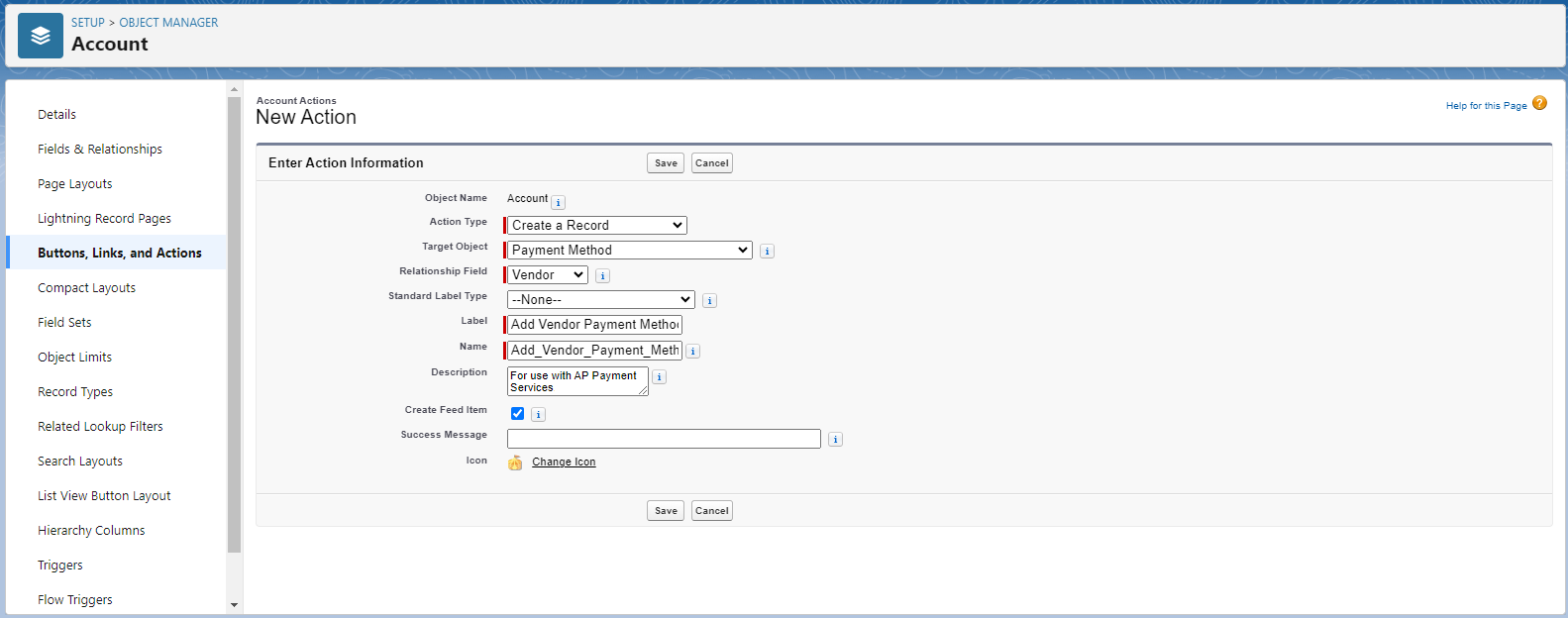Click info icon beside Success Message field

pyautogui.click(x=835, y=440)
